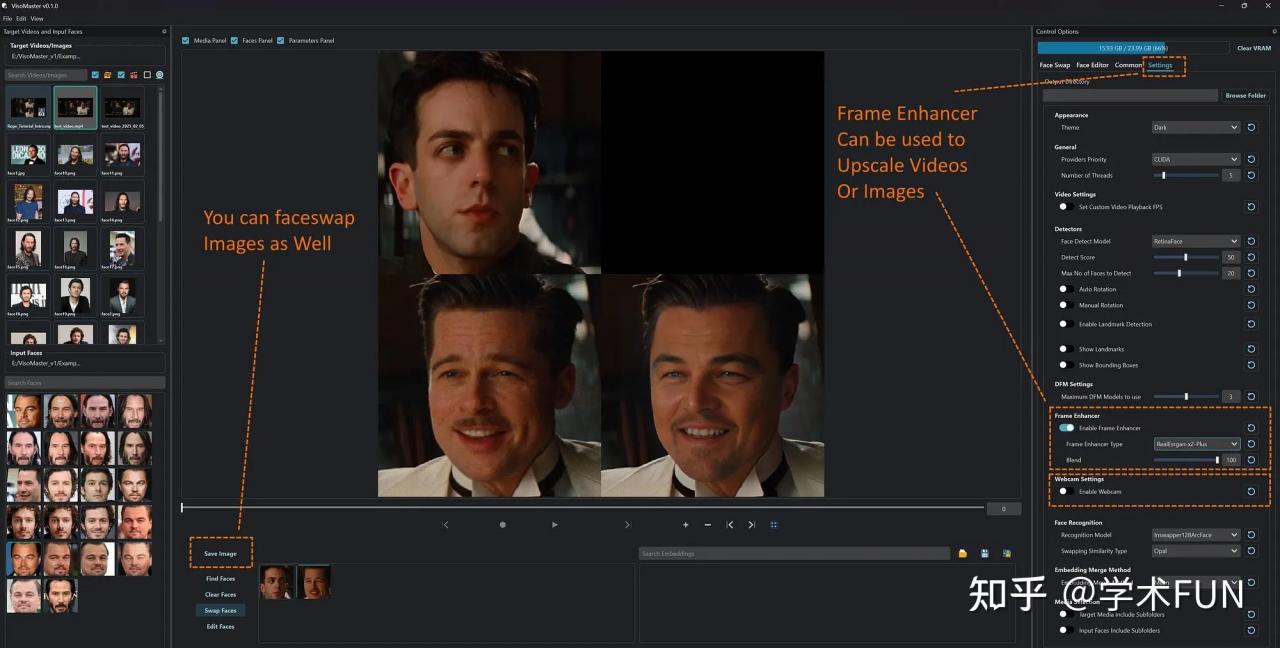1280x648 pixels.
Task: Open Swapping Similarity Type dropdown
Action: 1196,551
